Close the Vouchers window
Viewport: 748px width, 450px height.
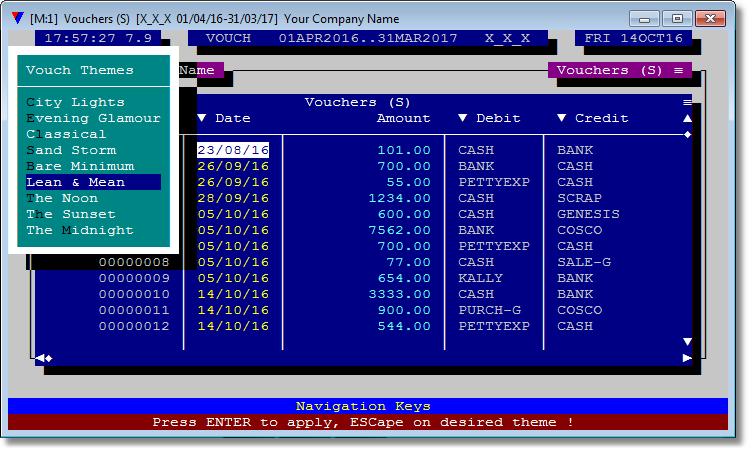coord(710,19)
